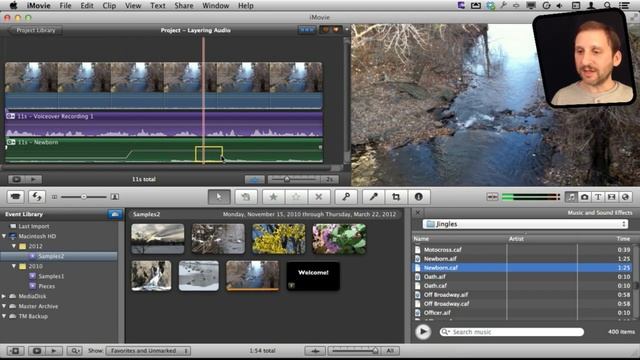Select Oath.aif in the sound list
Image resolution: width=640 pixels, height=360 pixels.
(522, 277)
